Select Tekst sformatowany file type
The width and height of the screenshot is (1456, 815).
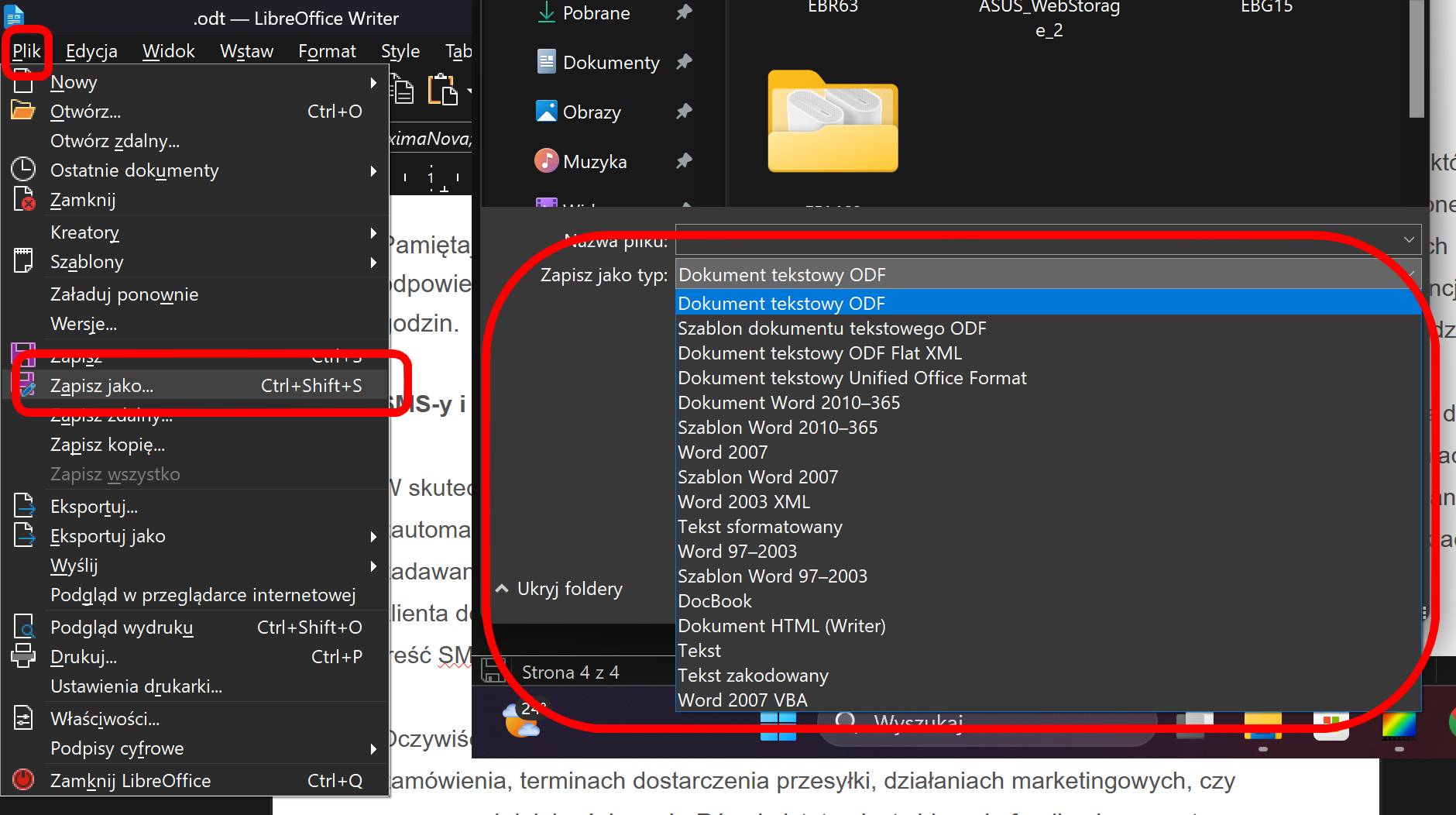[x=1048, y=527]
